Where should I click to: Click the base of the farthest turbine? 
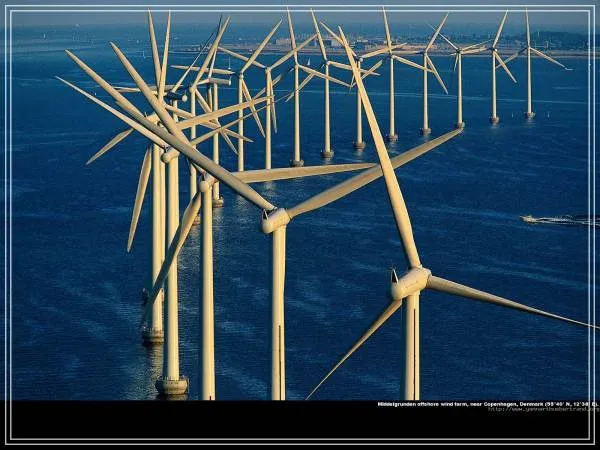tap(529, 115)
